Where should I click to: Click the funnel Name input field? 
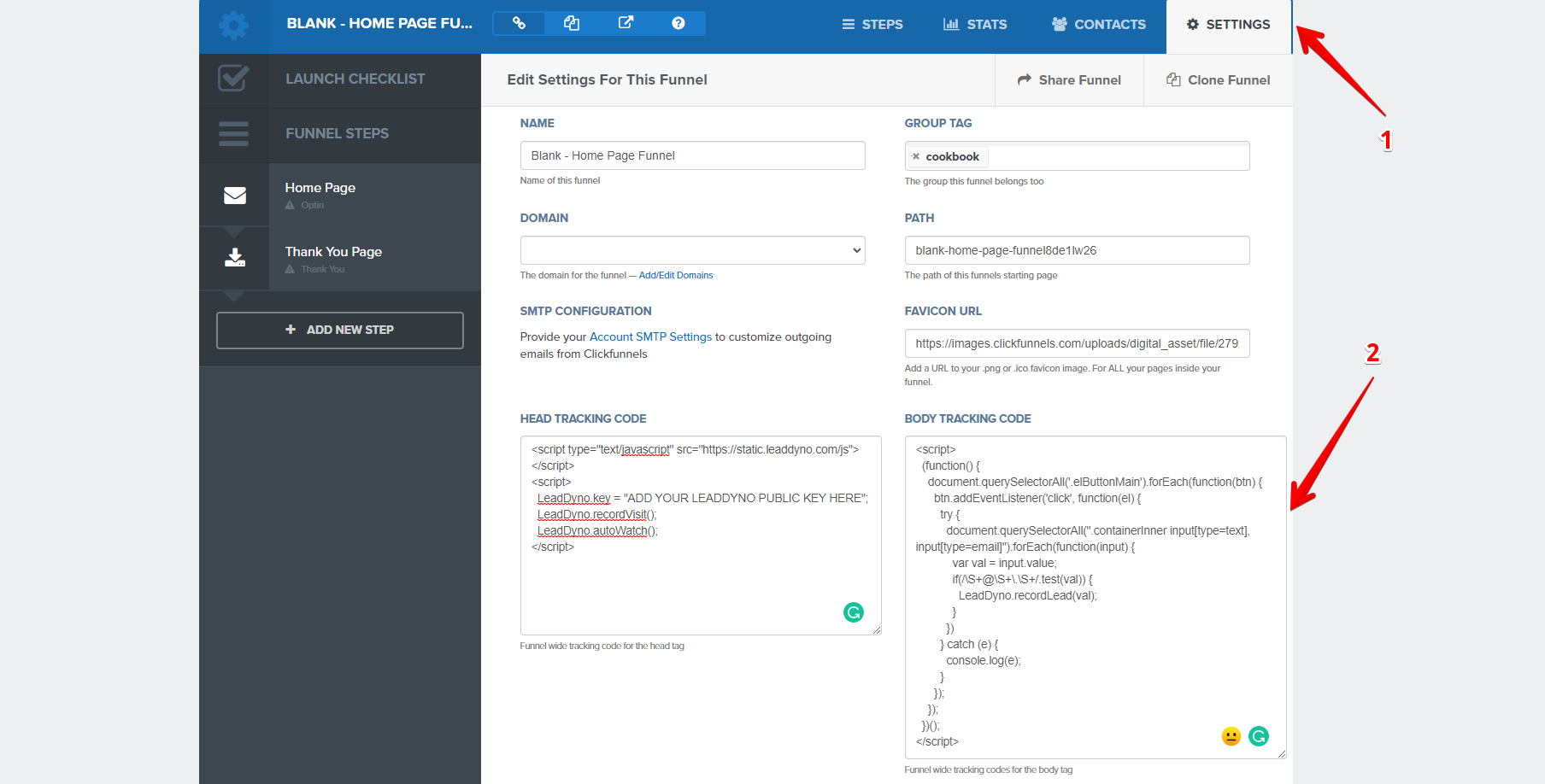point(693,155)
